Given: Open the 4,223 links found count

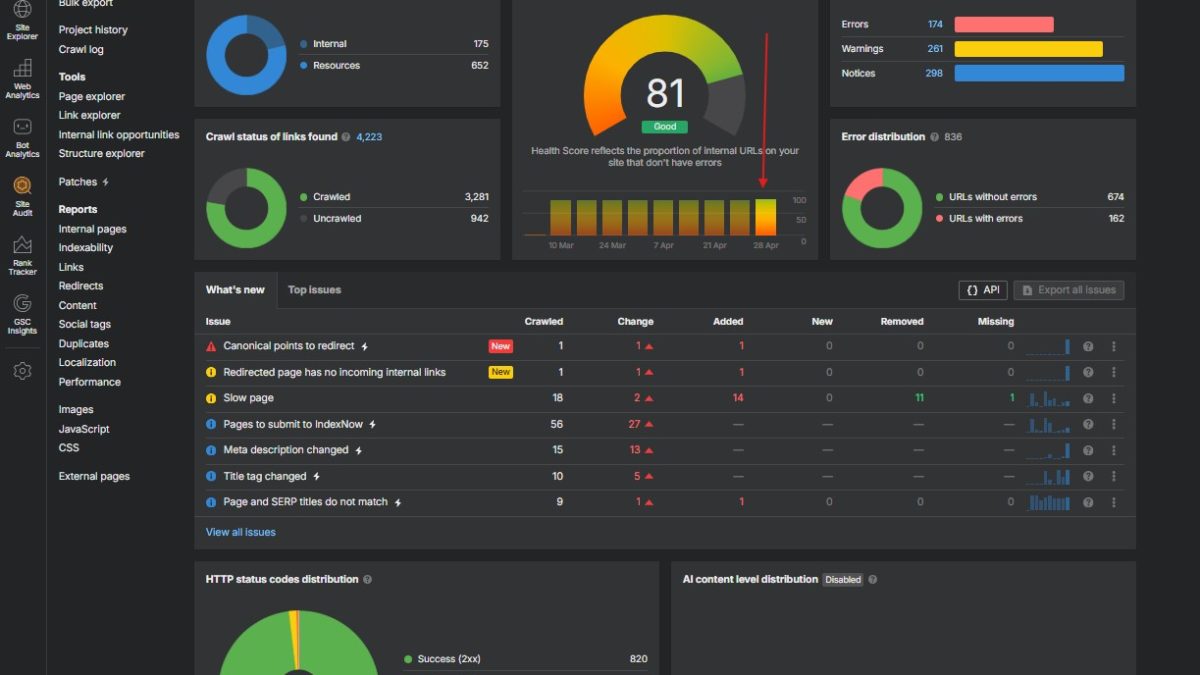Looking at the screenshot, I should [x=369, y=137].
